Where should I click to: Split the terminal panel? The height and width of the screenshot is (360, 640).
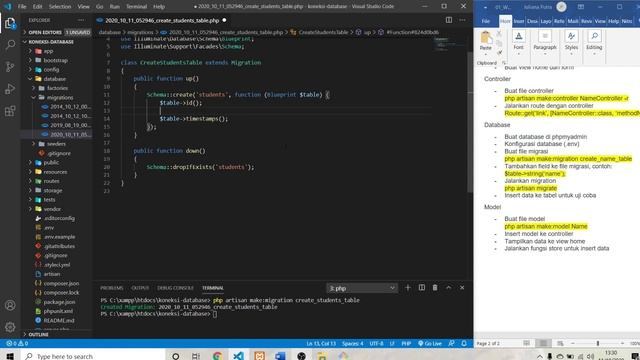coord(422,288)
